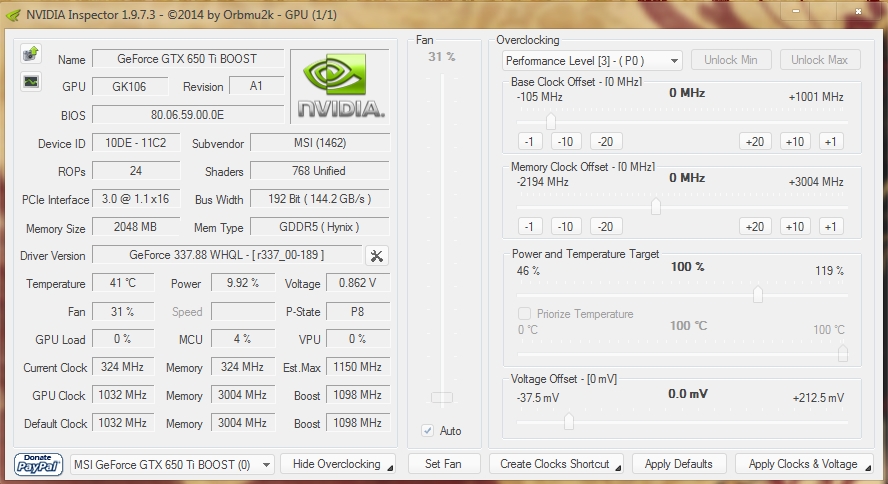The image size is (888, 484).
Task: Expand the Create Clocks Shortcut menu arrow
Action: 618,468
